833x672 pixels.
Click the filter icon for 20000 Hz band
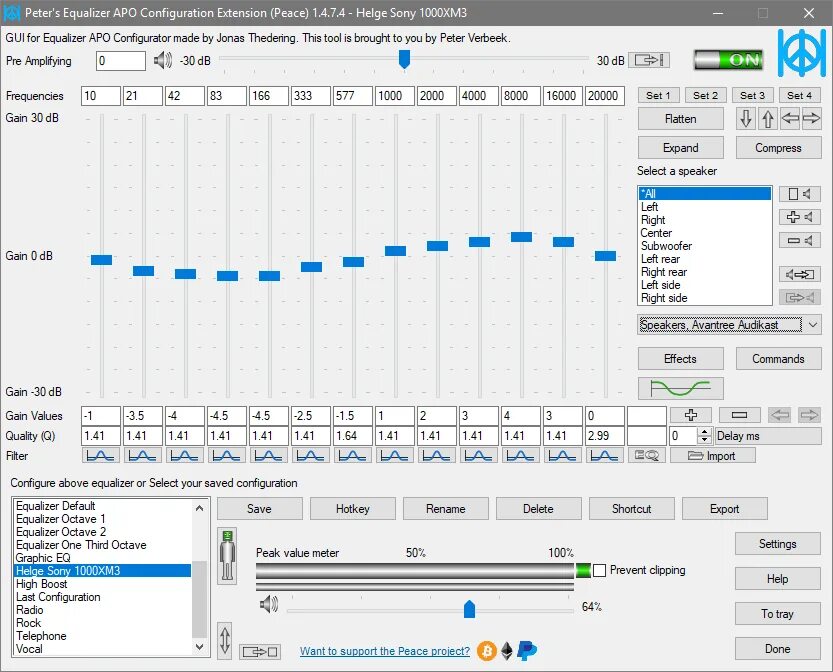604,456
